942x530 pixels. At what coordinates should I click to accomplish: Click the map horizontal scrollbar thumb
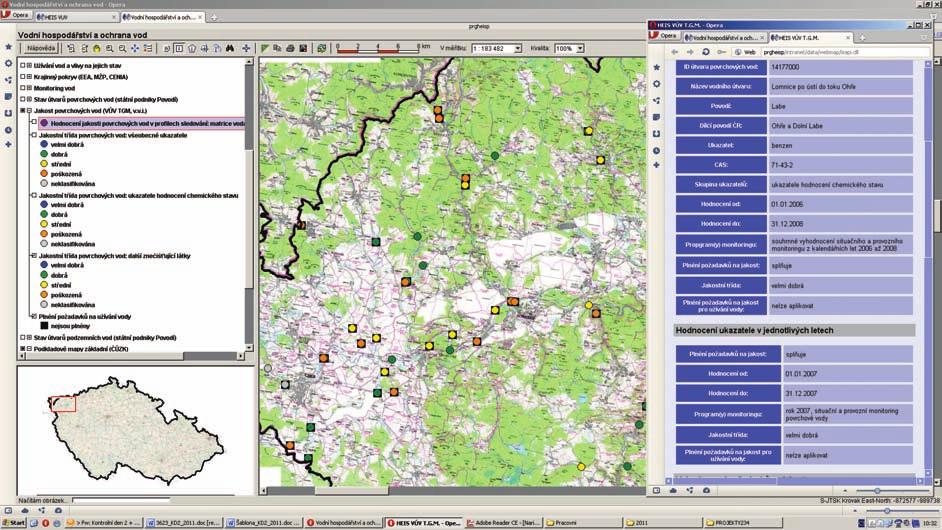click(x=351, y=491)
